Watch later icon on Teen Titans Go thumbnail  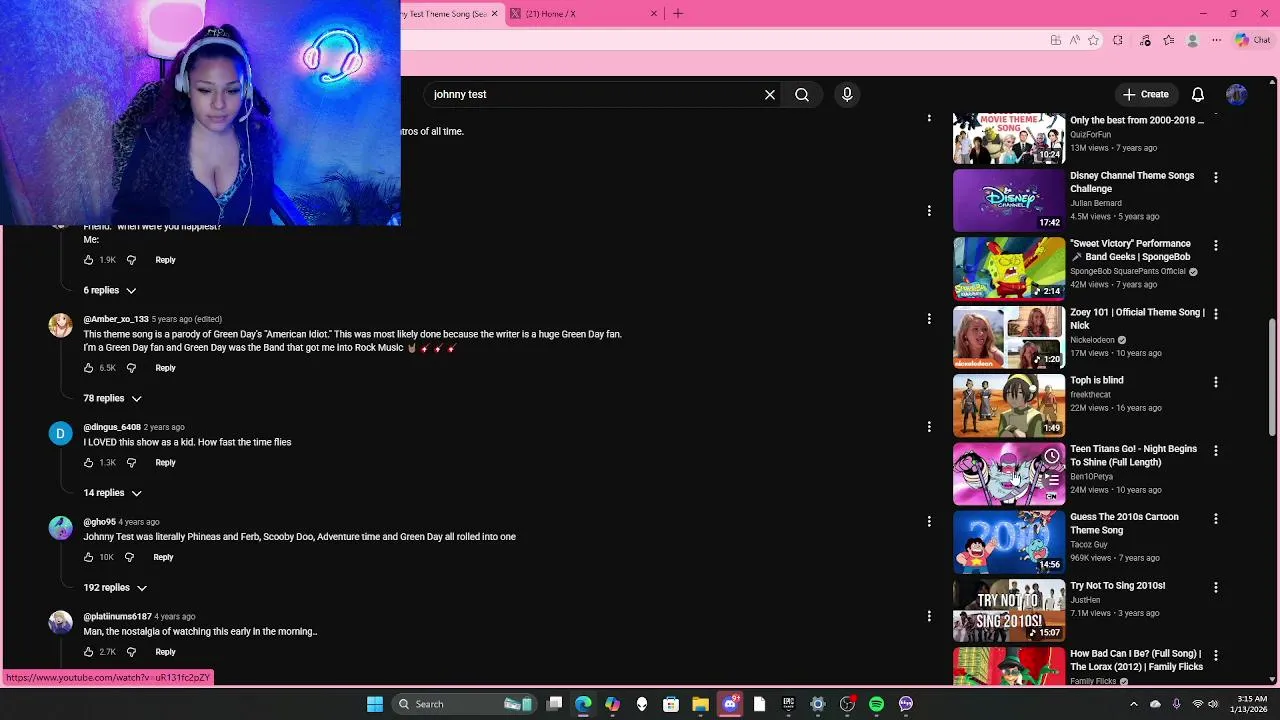click(1052, 456)
